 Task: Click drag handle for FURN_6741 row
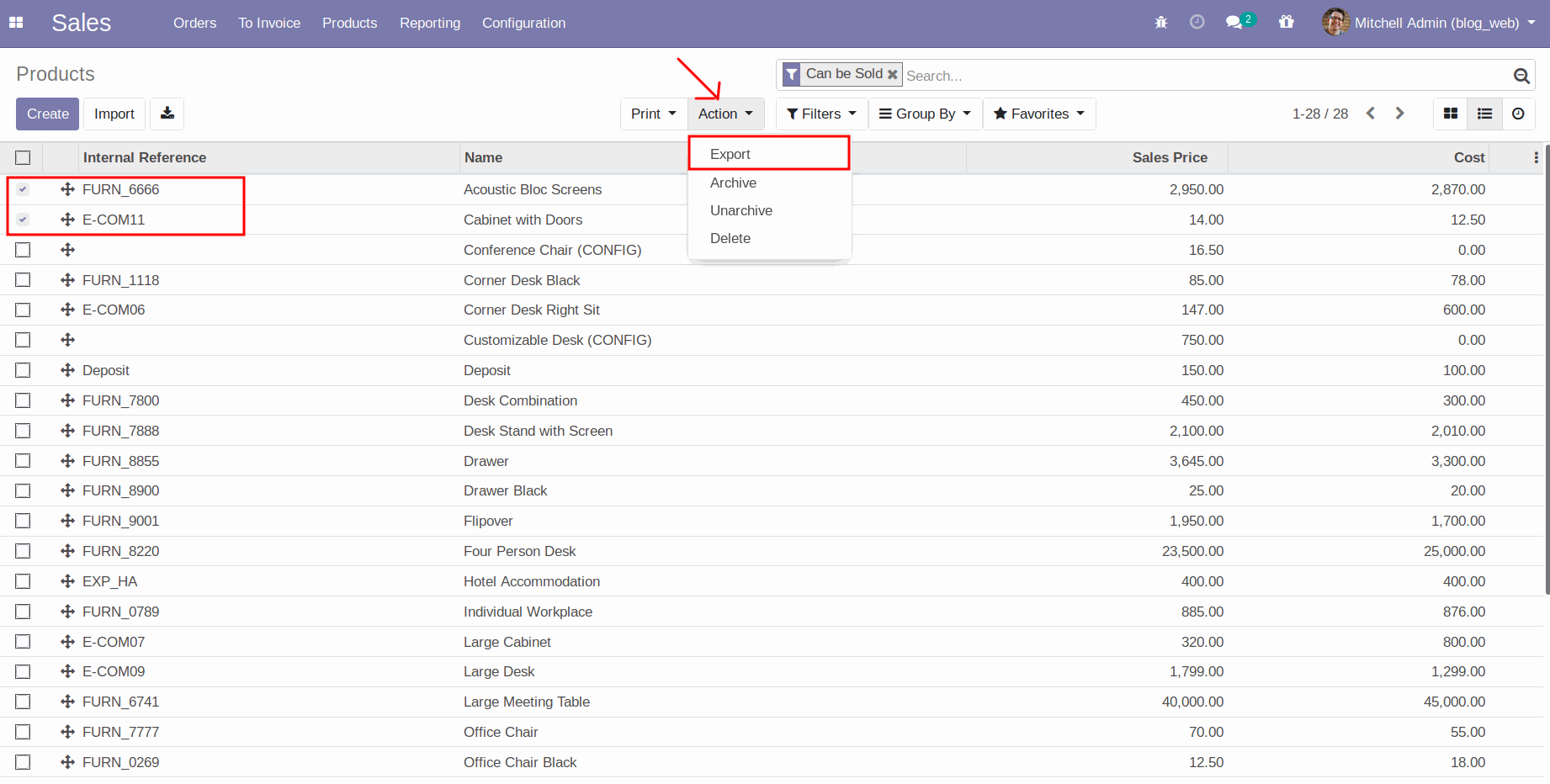pyautogui.click(x=68, y=702)
